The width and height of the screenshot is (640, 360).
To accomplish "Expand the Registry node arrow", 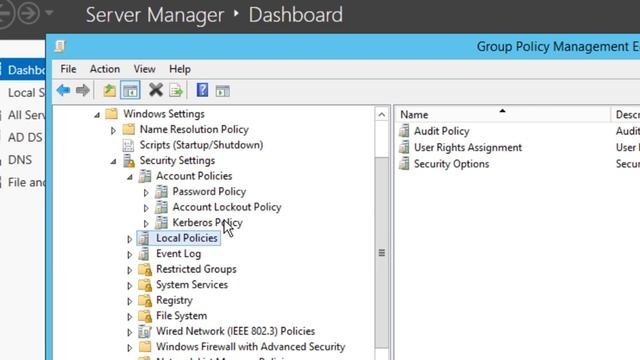I will click(x=129, y=301).
